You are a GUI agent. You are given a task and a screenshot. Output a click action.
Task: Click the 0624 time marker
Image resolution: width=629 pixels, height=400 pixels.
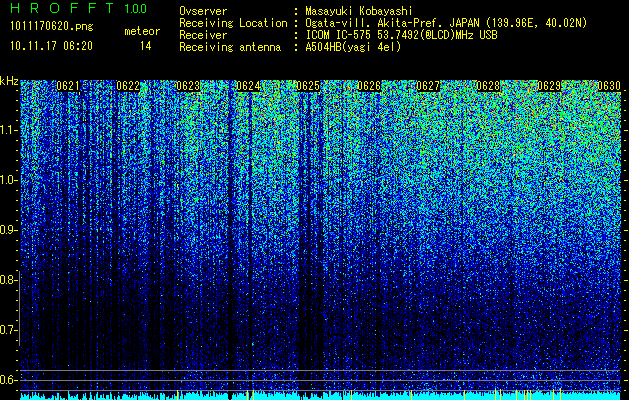point(248,86)
